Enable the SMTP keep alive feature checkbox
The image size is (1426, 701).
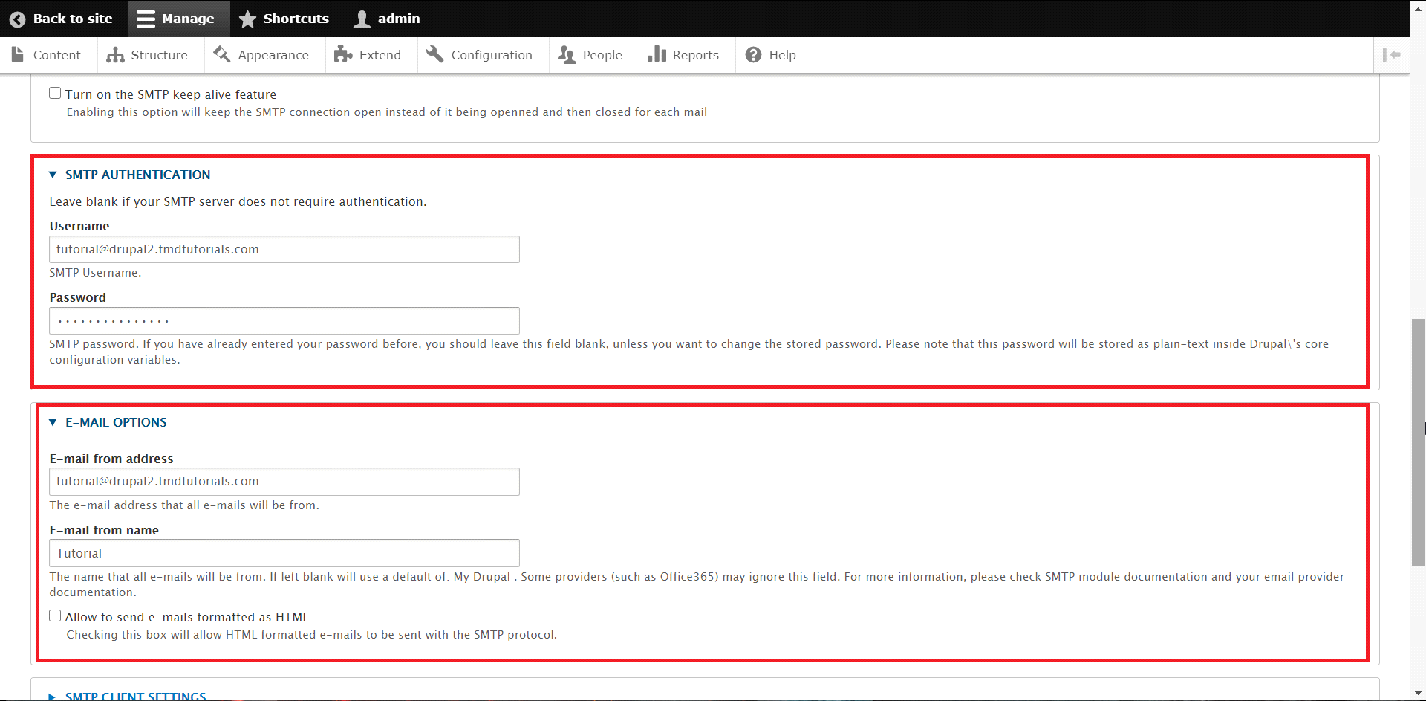pyautogui.click(x=56, y=94)
